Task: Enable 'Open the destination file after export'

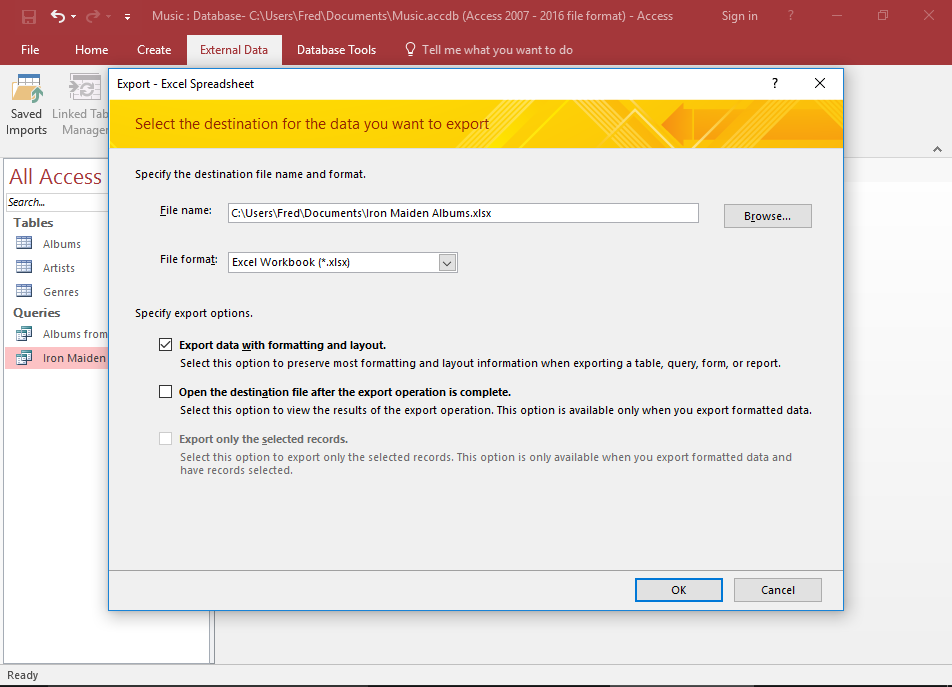Action: (165, 391)
